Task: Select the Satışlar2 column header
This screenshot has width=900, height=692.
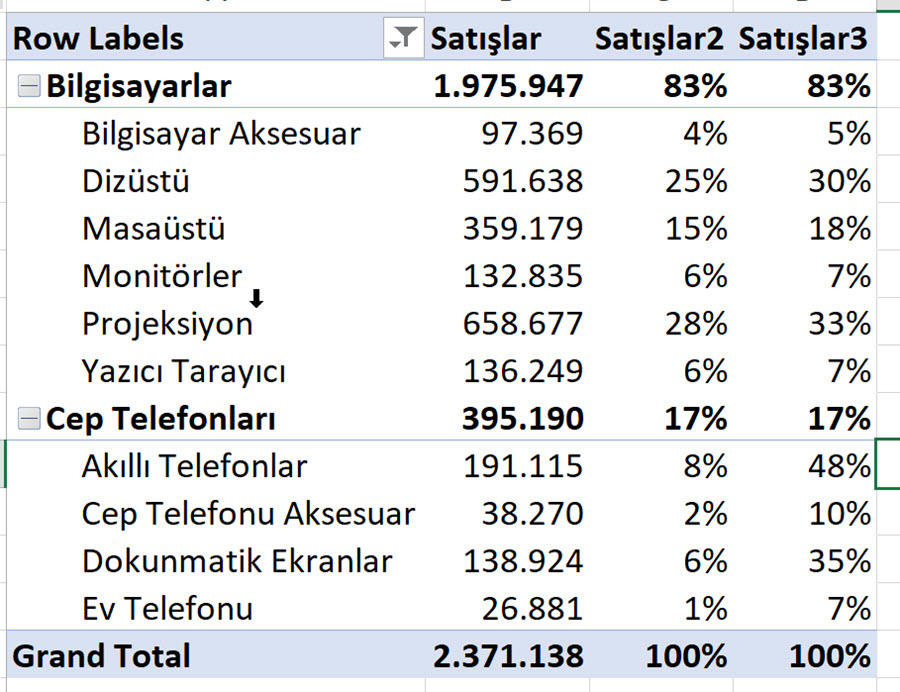Action: coord(659,39)
